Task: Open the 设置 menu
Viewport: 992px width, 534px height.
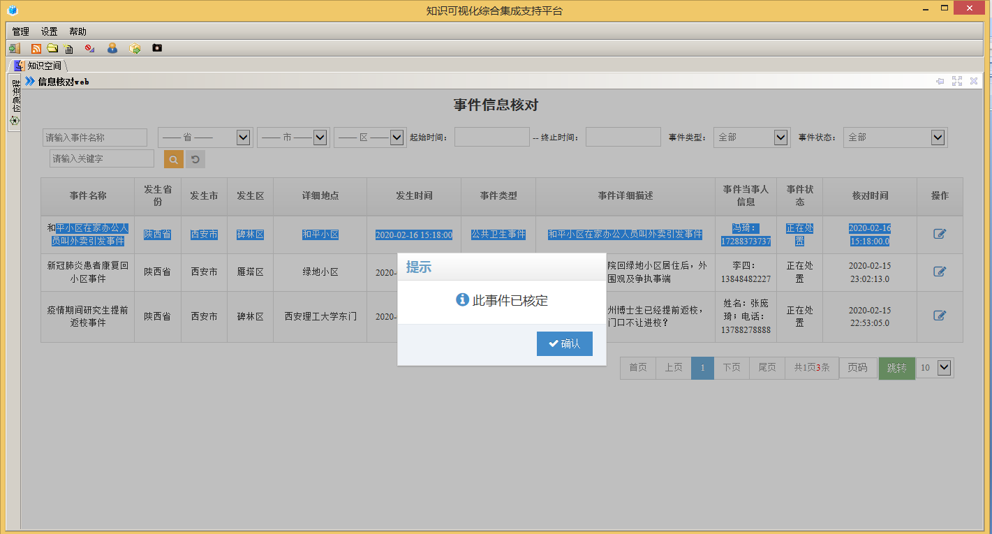Action: click(49, 32)
